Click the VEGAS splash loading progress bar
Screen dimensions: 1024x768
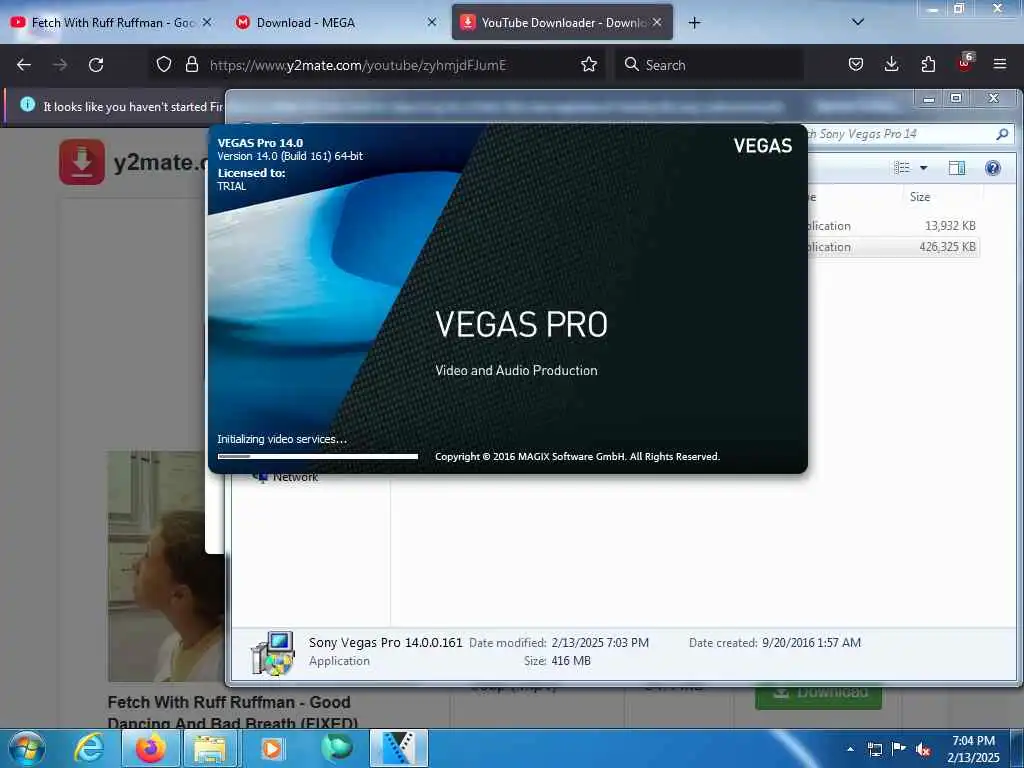[317, 456]
